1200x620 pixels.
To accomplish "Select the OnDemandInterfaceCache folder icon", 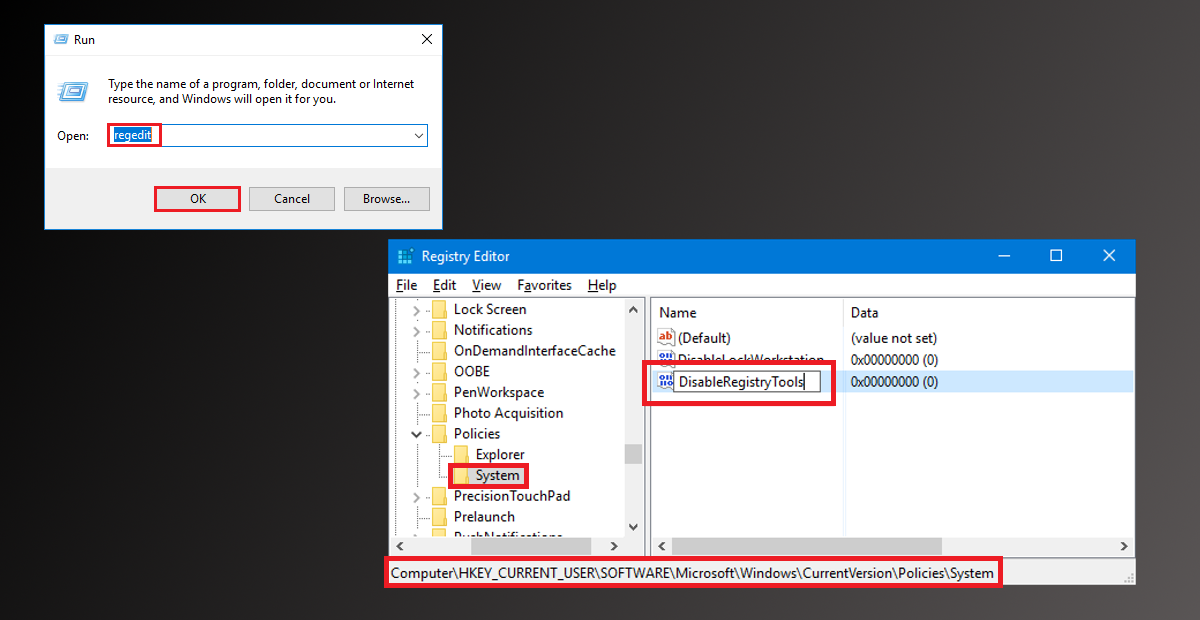I will point(439,351).
